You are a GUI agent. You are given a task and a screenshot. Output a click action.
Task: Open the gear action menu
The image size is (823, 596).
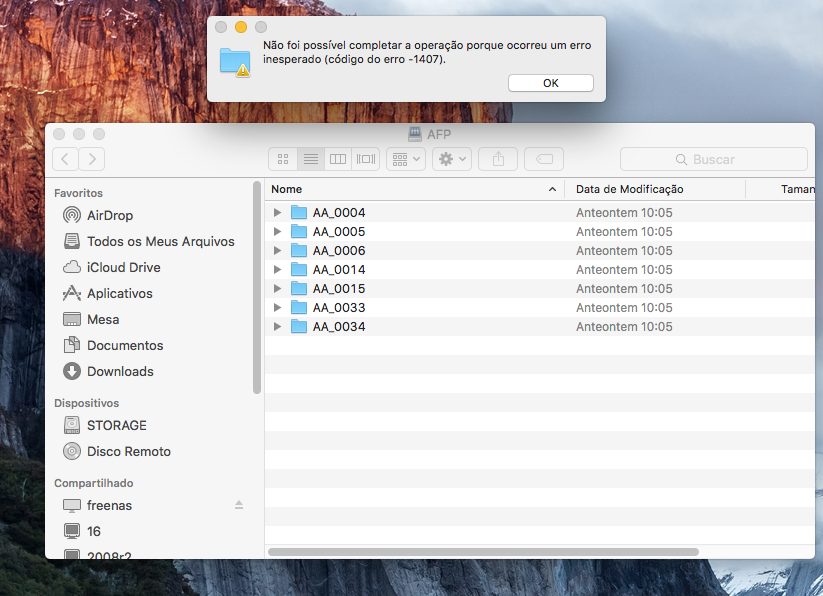452,159
